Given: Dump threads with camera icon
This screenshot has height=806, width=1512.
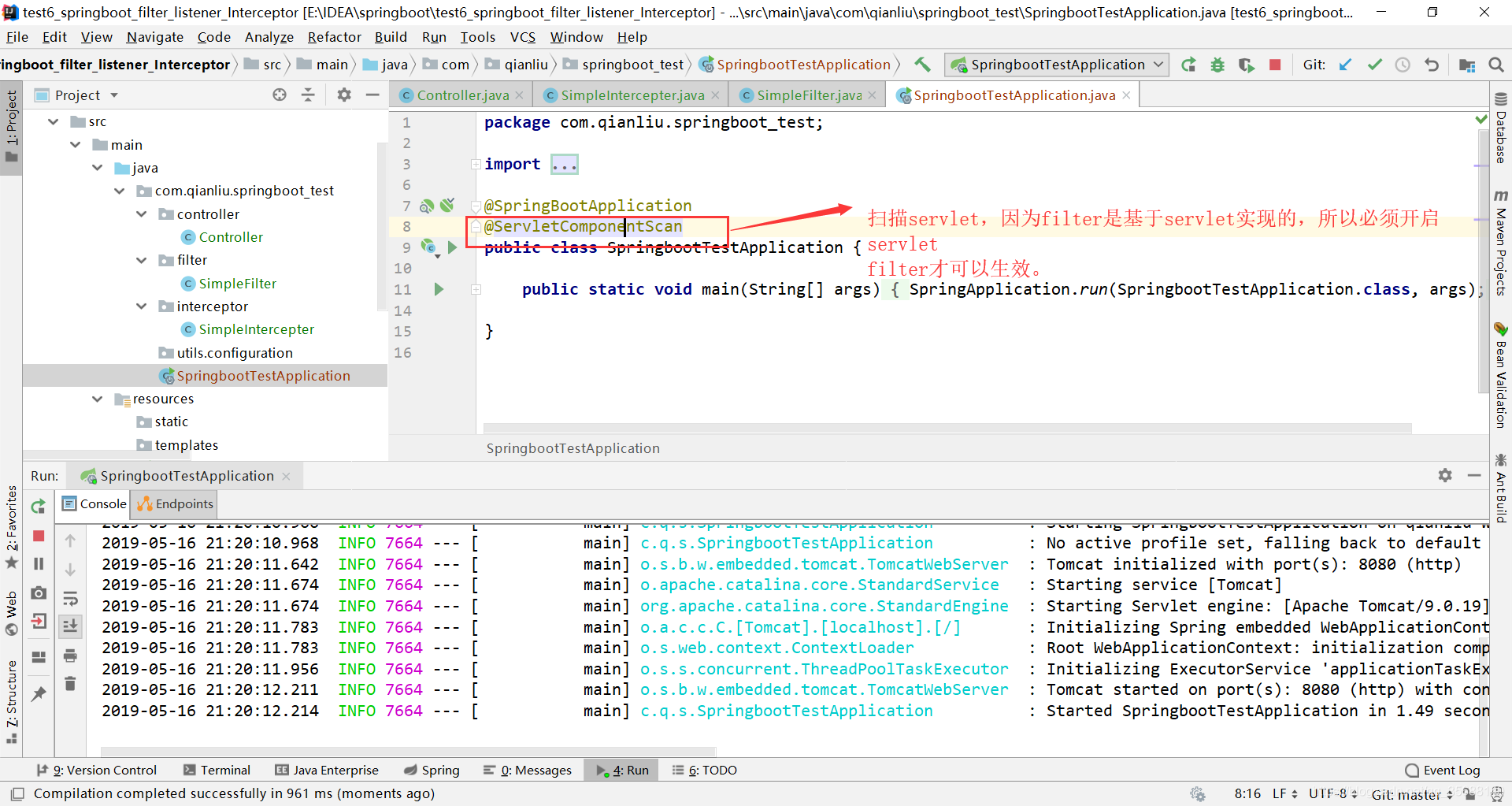Looking at the screenshot, I should click(x=39, y=592).
